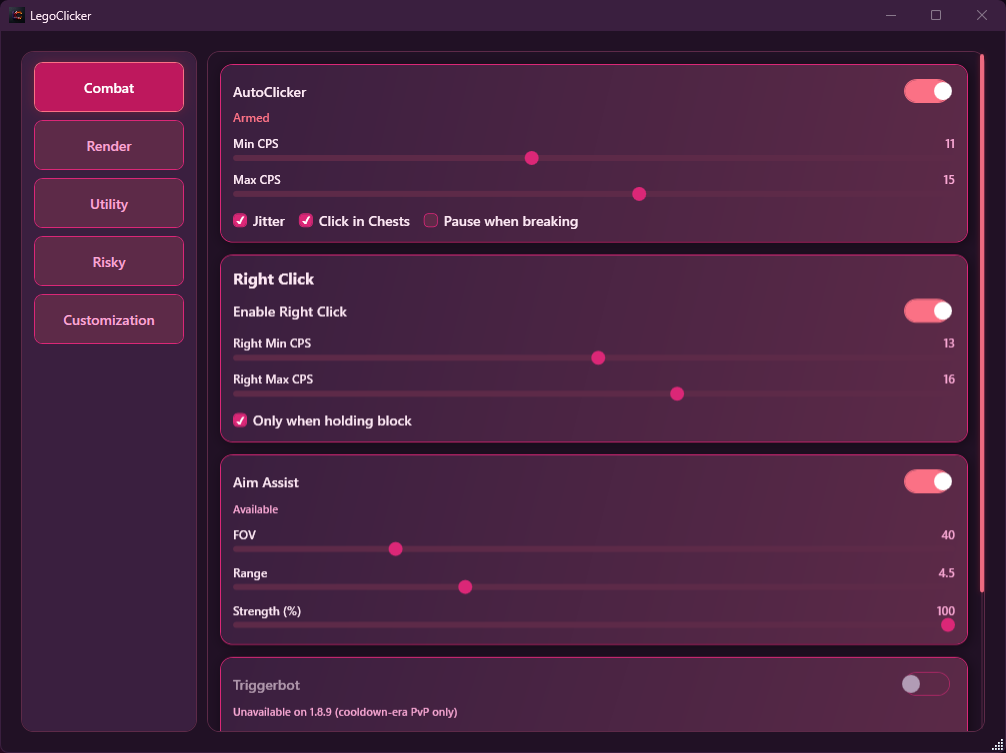Viewport: 1006px width, 753px height.
Task: Open the Combat tab
Action: tap(109, 88)
